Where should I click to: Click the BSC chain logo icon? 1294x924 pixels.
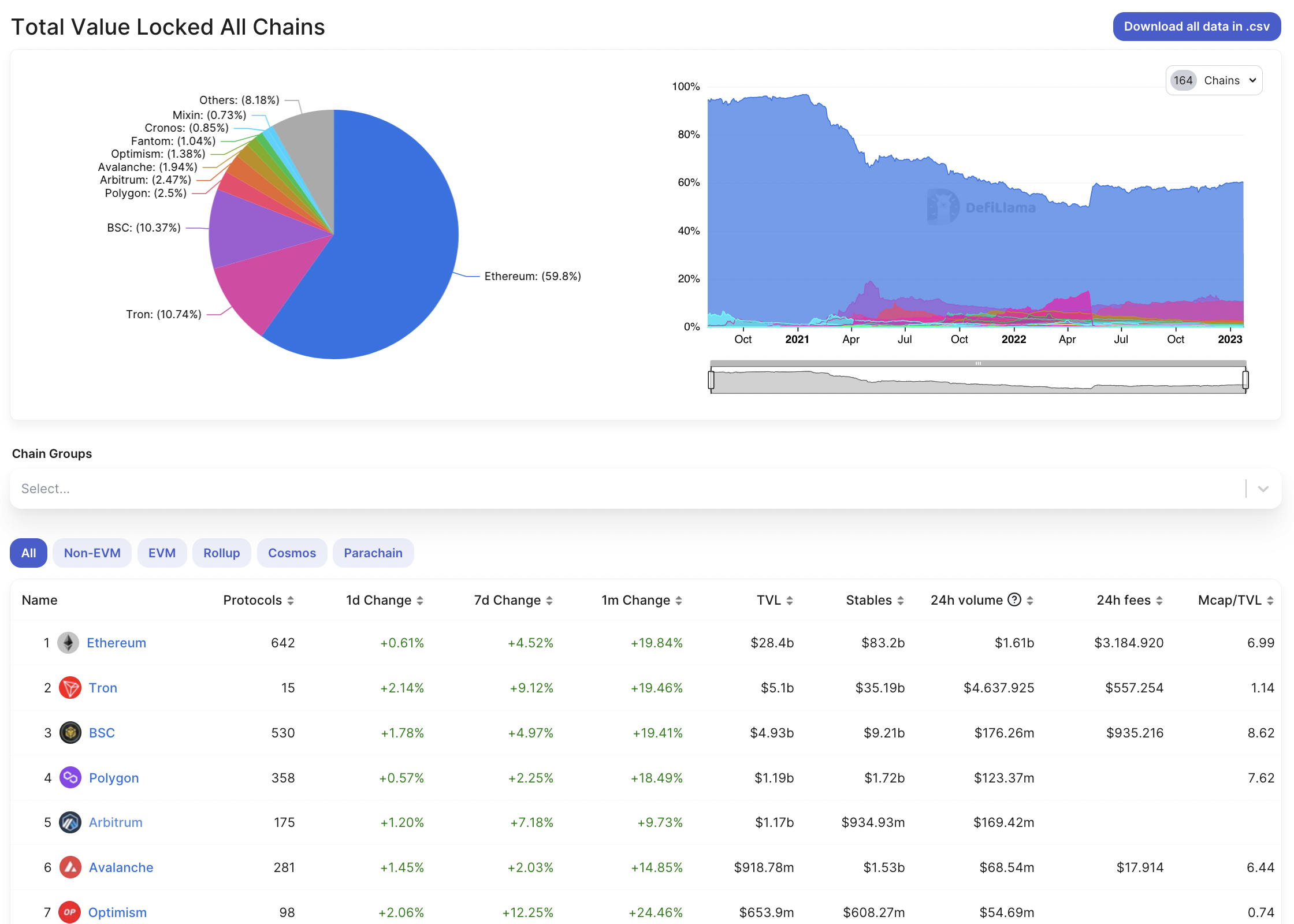[x=70, y=733]
